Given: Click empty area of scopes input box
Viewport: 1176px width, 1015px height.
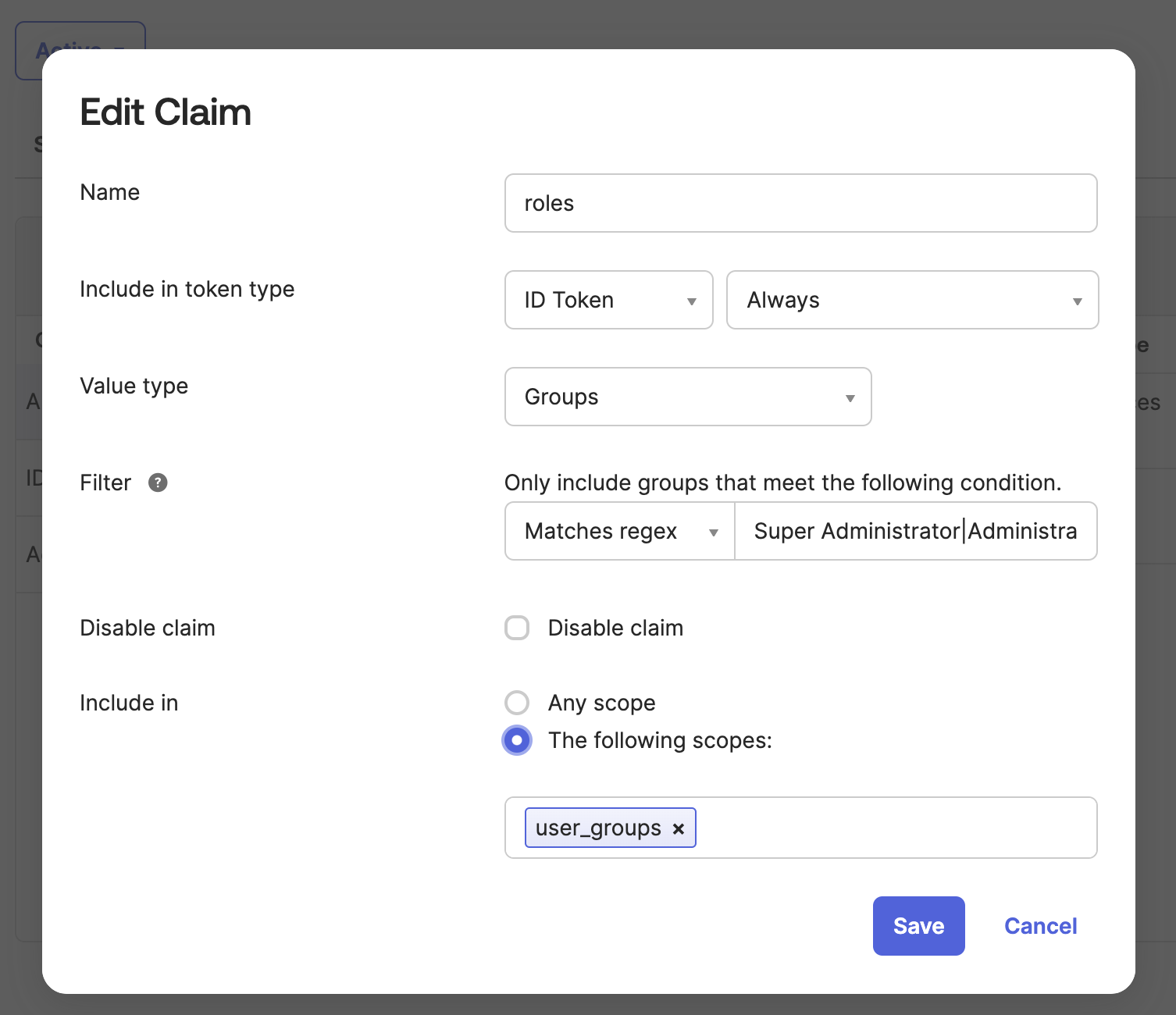Looking at the screenshot, I should (x=895, y=828).
